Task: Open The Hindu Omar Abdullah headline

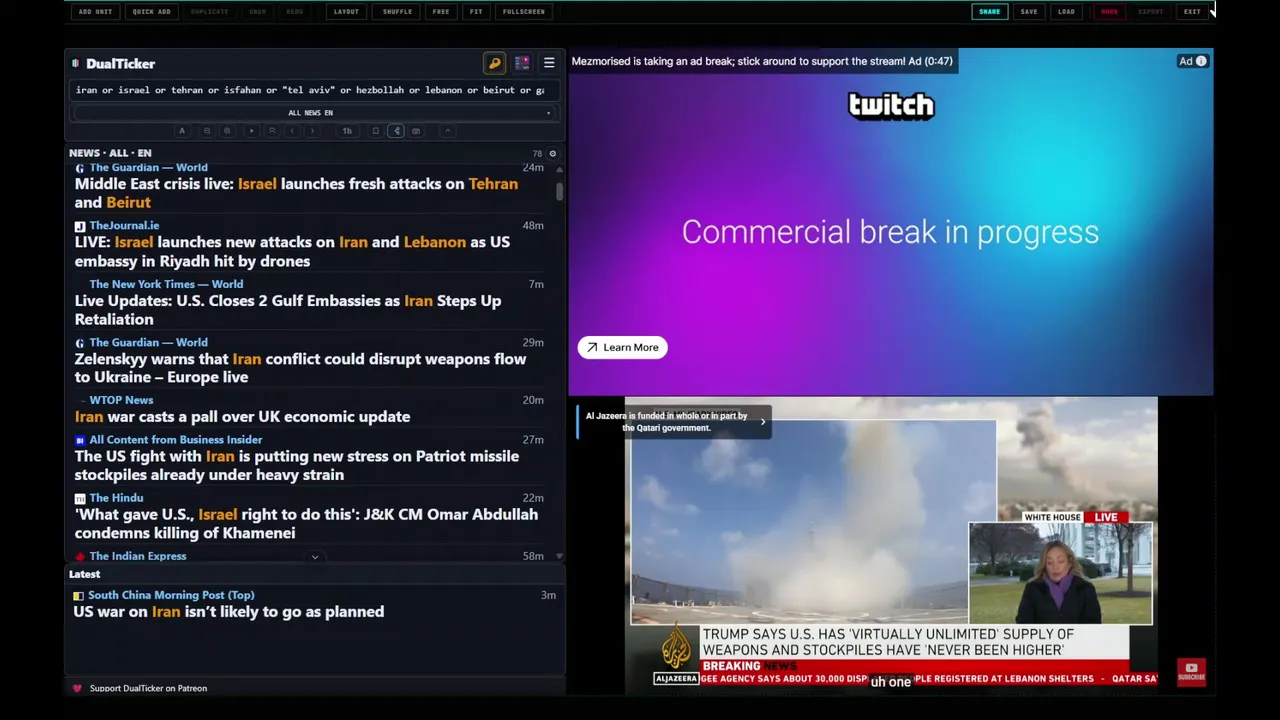Action: tap(306, 524)
